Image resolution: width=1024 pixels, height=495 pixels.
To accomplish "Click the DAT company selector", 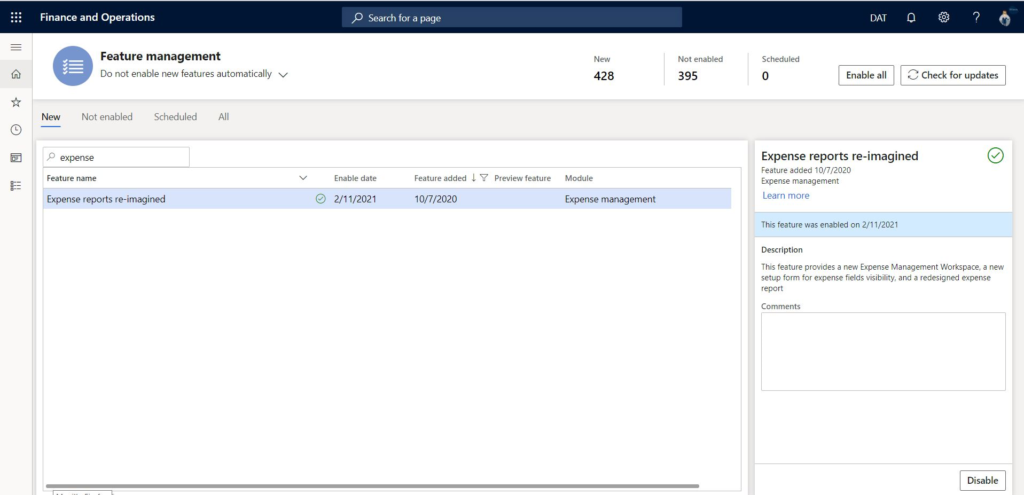I will [878, 18].
